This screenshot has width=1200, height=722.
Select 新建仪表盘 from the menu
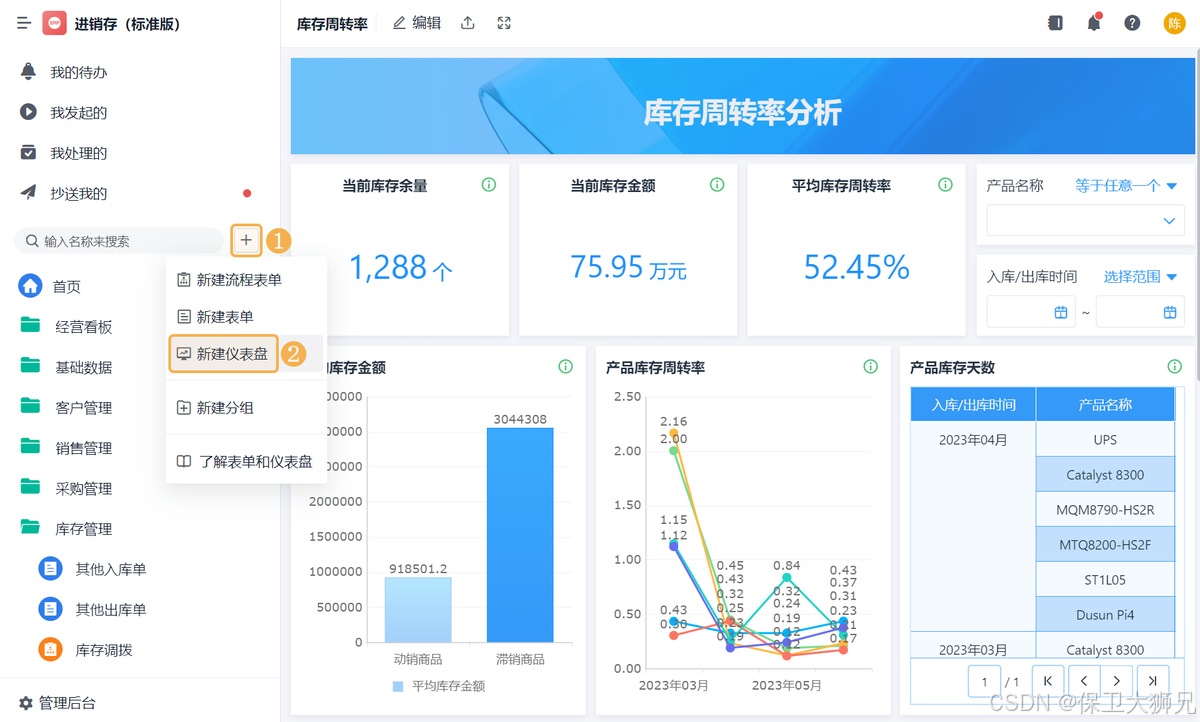point(223,353)
